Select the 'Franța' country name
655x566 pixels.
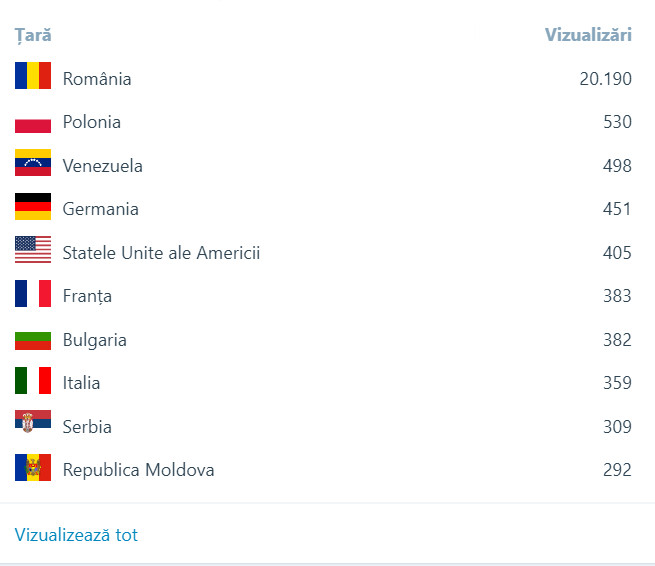[87, 296]
